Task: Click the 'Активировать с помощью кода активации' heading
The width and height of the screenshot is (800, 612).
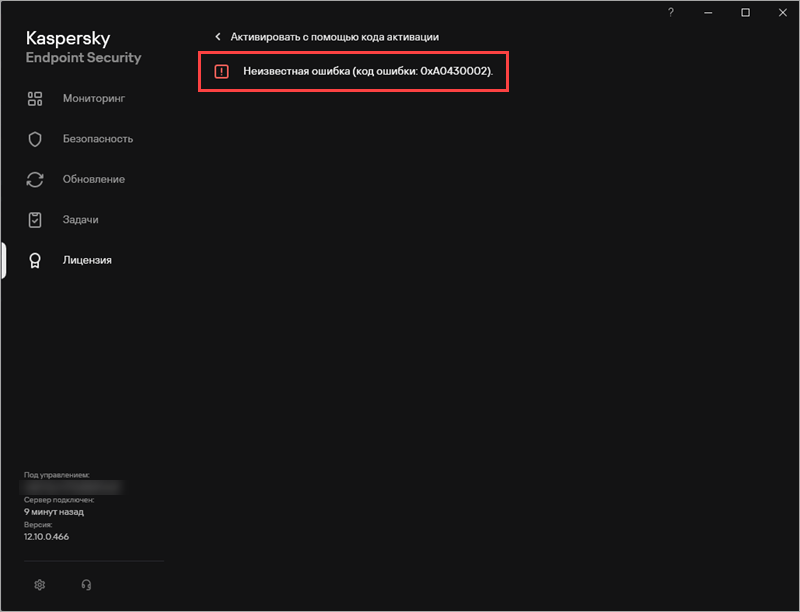Action: [335, 37]
